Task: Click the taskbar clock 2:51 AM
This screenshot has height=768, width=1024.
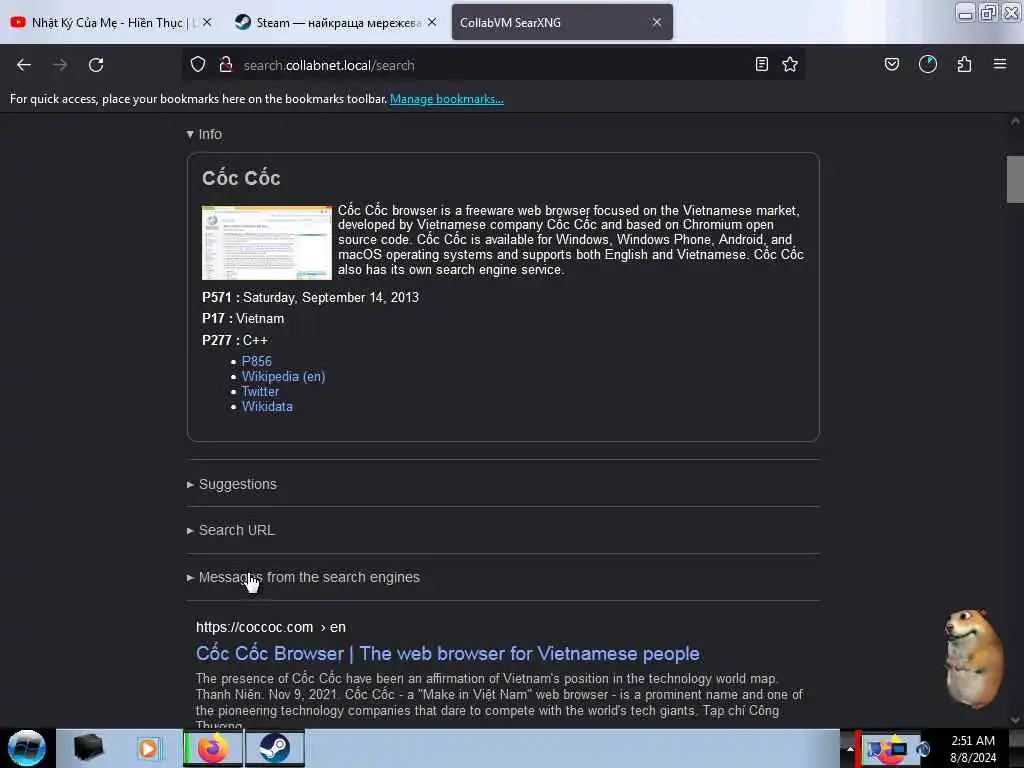Action: tap(973, 741)
